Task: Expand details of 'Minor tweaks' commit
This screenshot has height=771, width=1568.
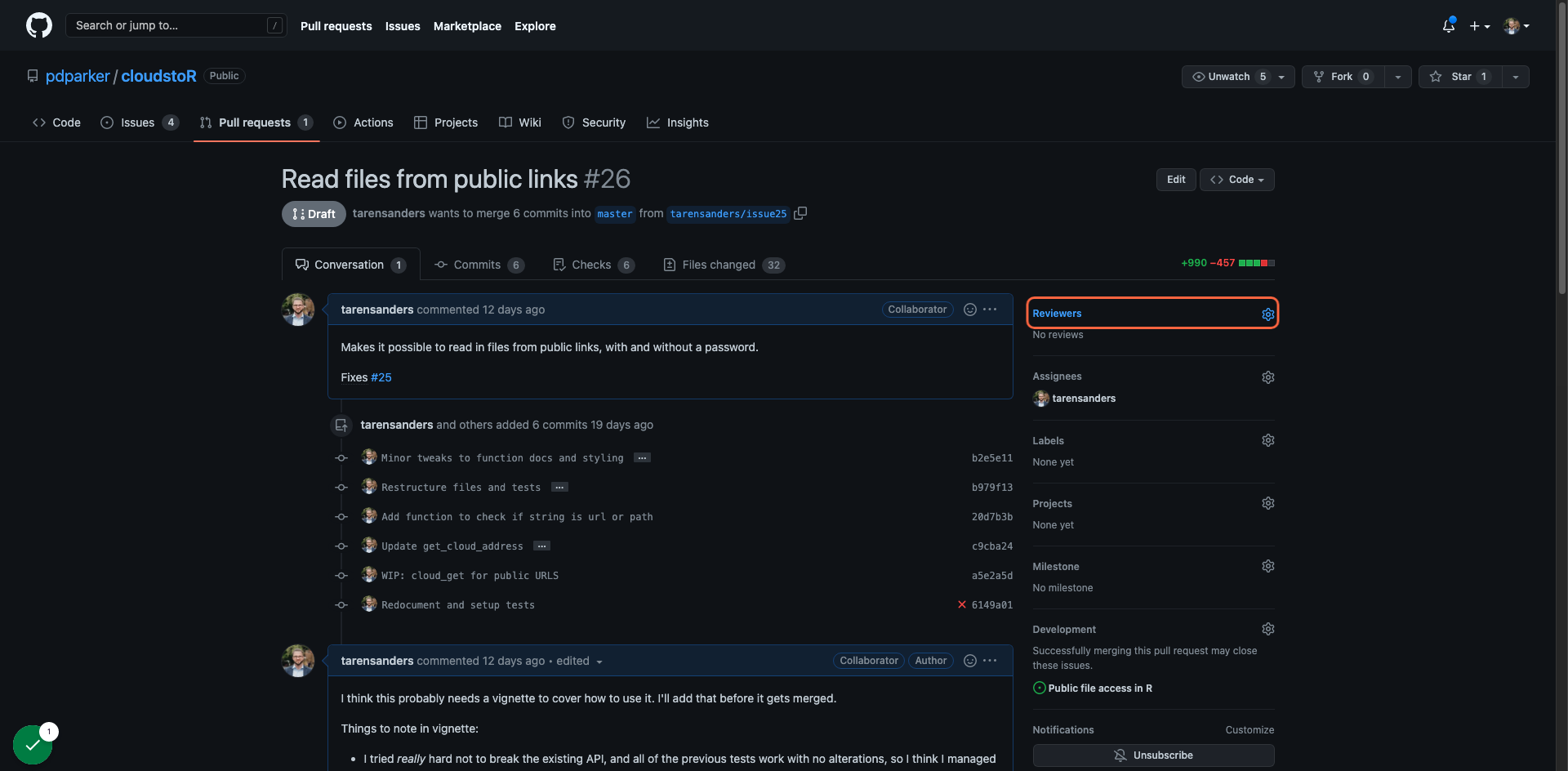Action: [643, 458]
